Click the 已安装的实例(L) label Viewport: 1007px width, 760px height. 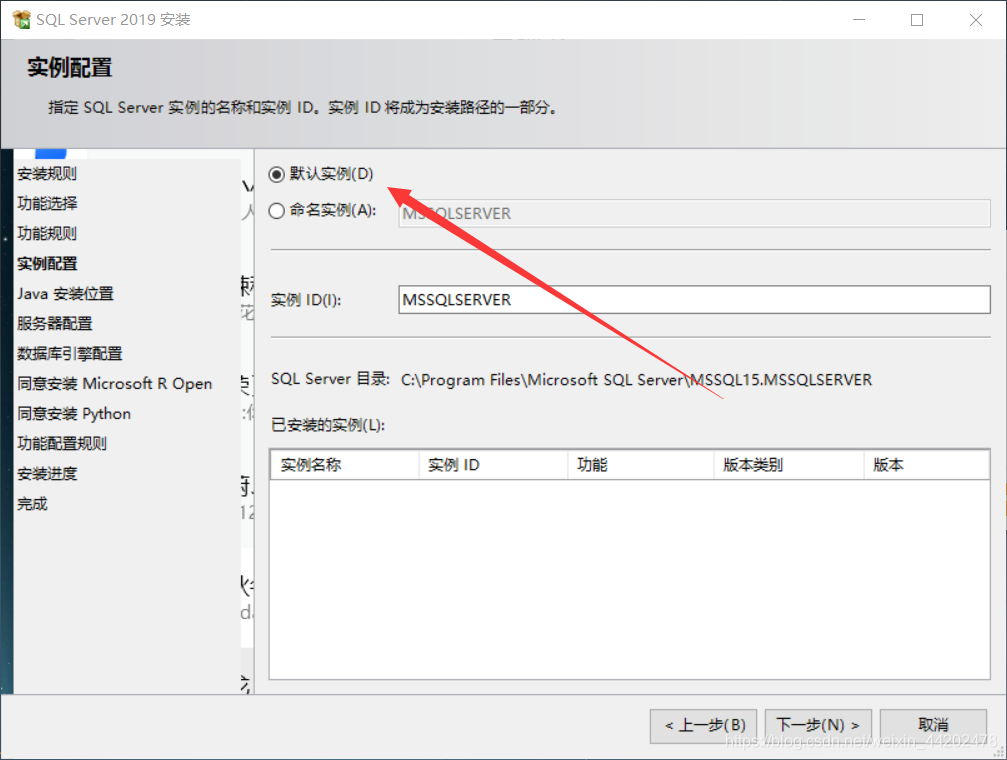(328, 425)
